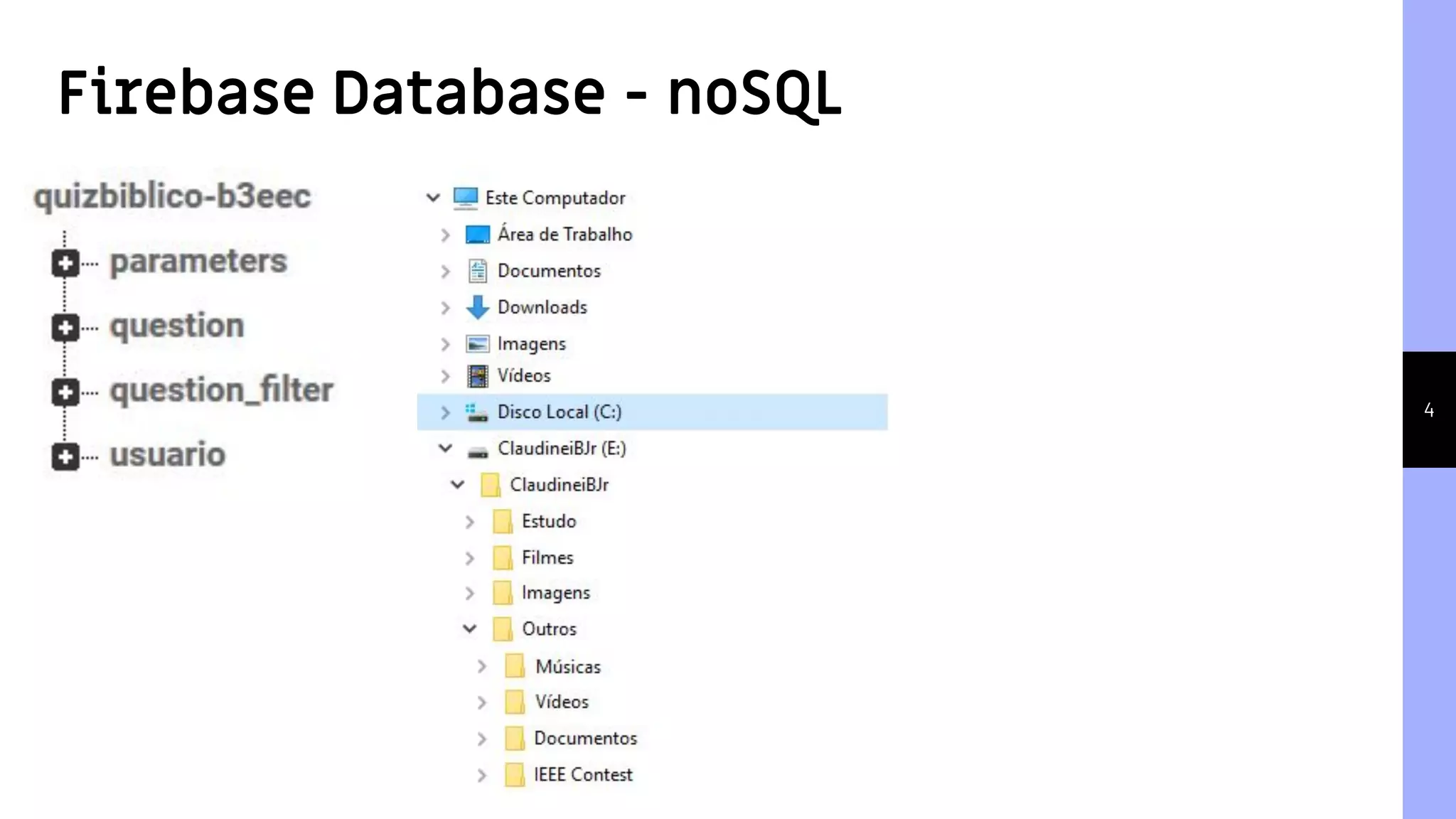The image size is (1456, 819).
Task: Expand the Disco Local (C:) chevron
Action: point(446,412)
